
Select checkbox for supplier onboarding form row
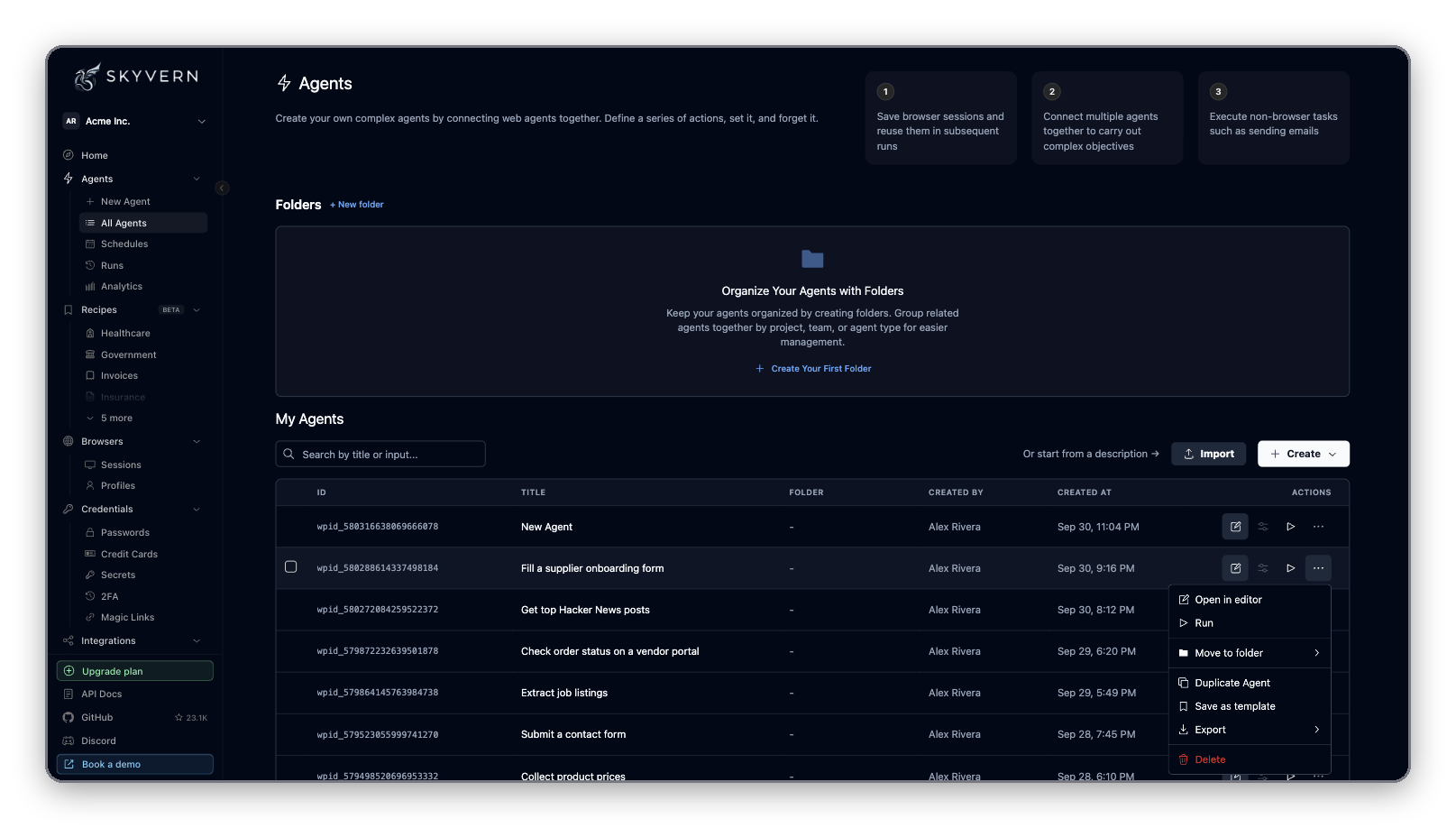pyautogui.click(x=290, y=567)
